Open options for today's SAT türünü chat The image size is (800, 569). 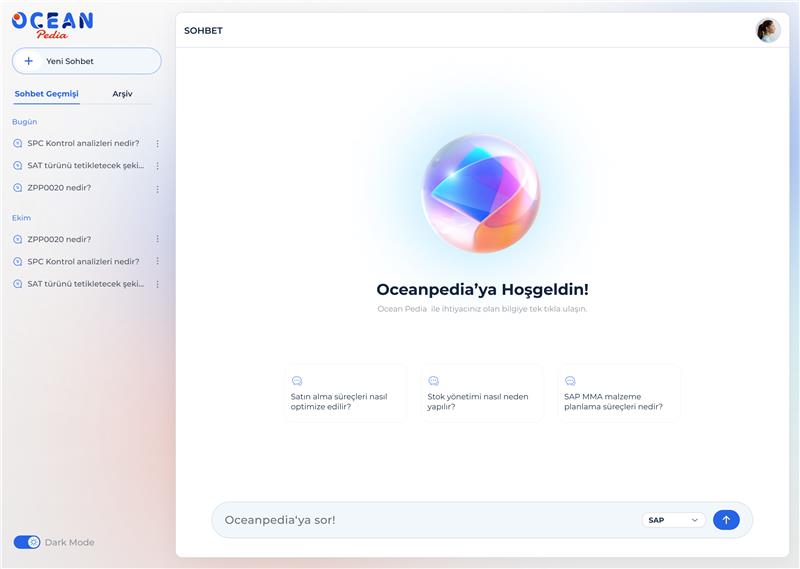[x=158, y=166]
